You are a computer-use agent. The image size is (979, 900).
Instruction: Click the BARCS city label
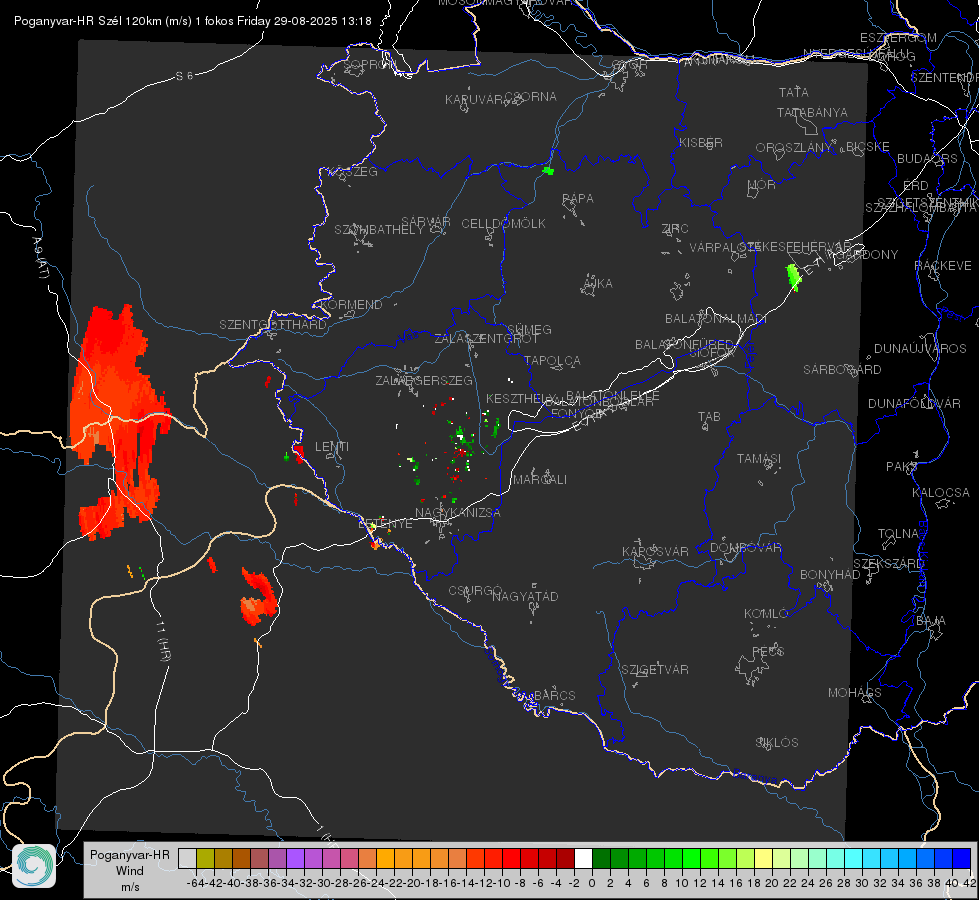point(554,695)
